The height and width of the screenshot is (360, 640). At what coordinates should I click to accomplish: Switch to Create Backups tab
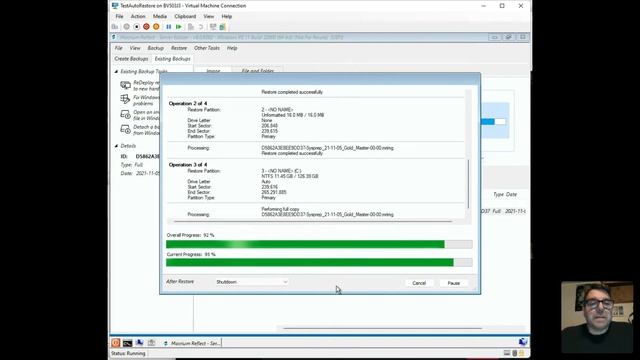131,59
